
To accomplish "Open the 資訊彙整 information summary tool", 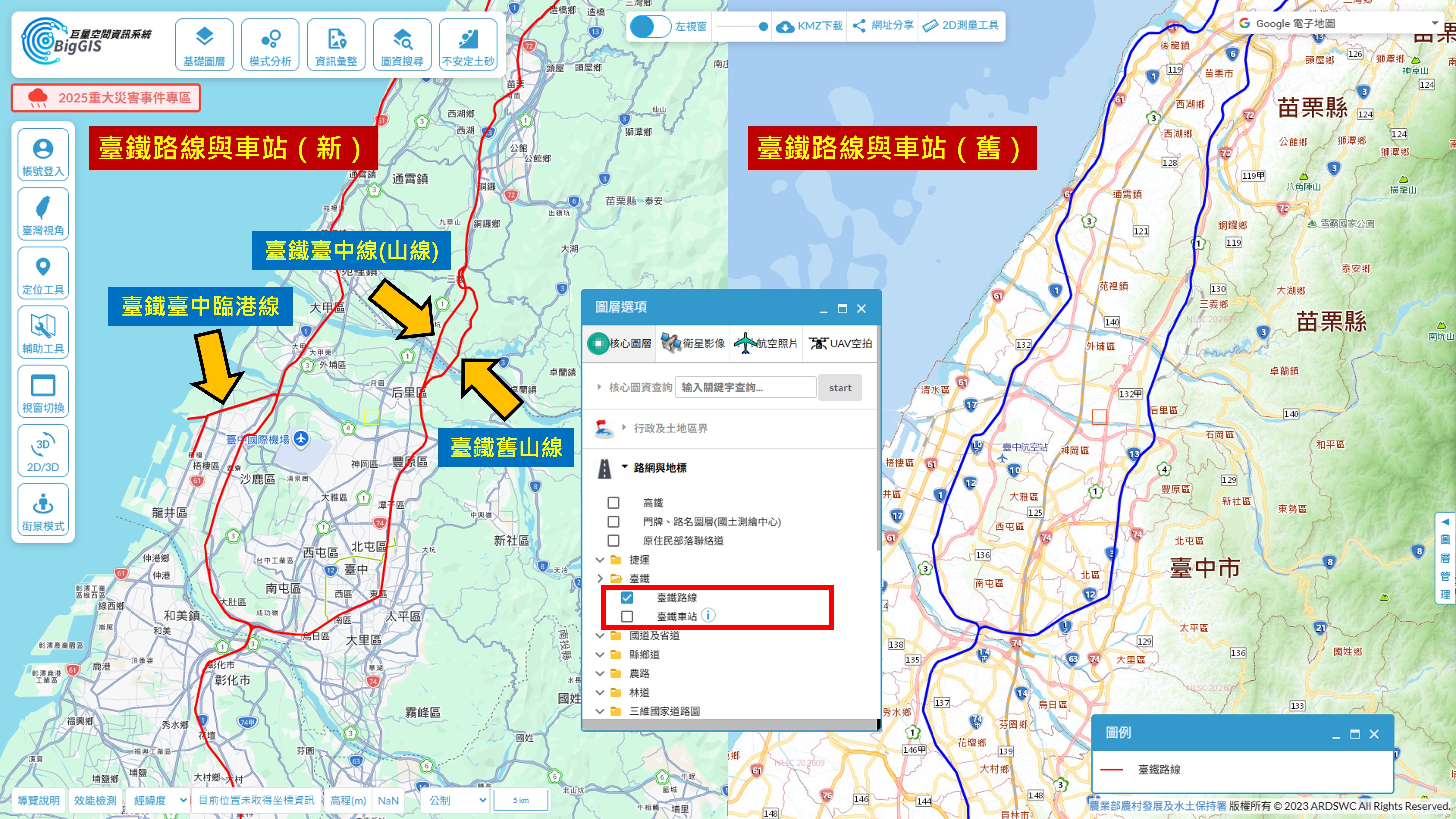I will (x=336, y=45).
